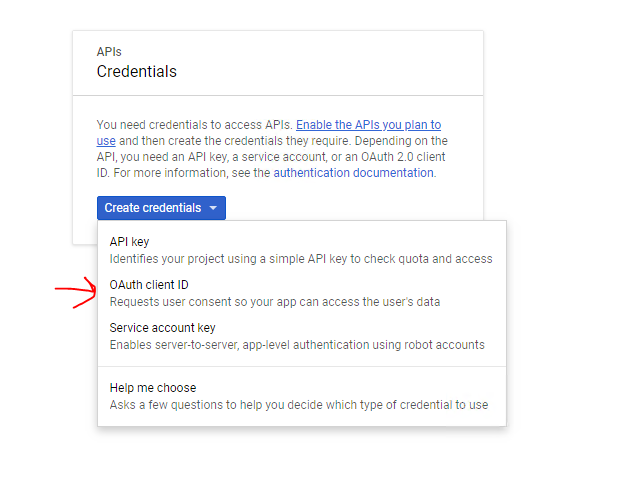Click the Create credentials dropdown arrow

[x=213, y=208]
